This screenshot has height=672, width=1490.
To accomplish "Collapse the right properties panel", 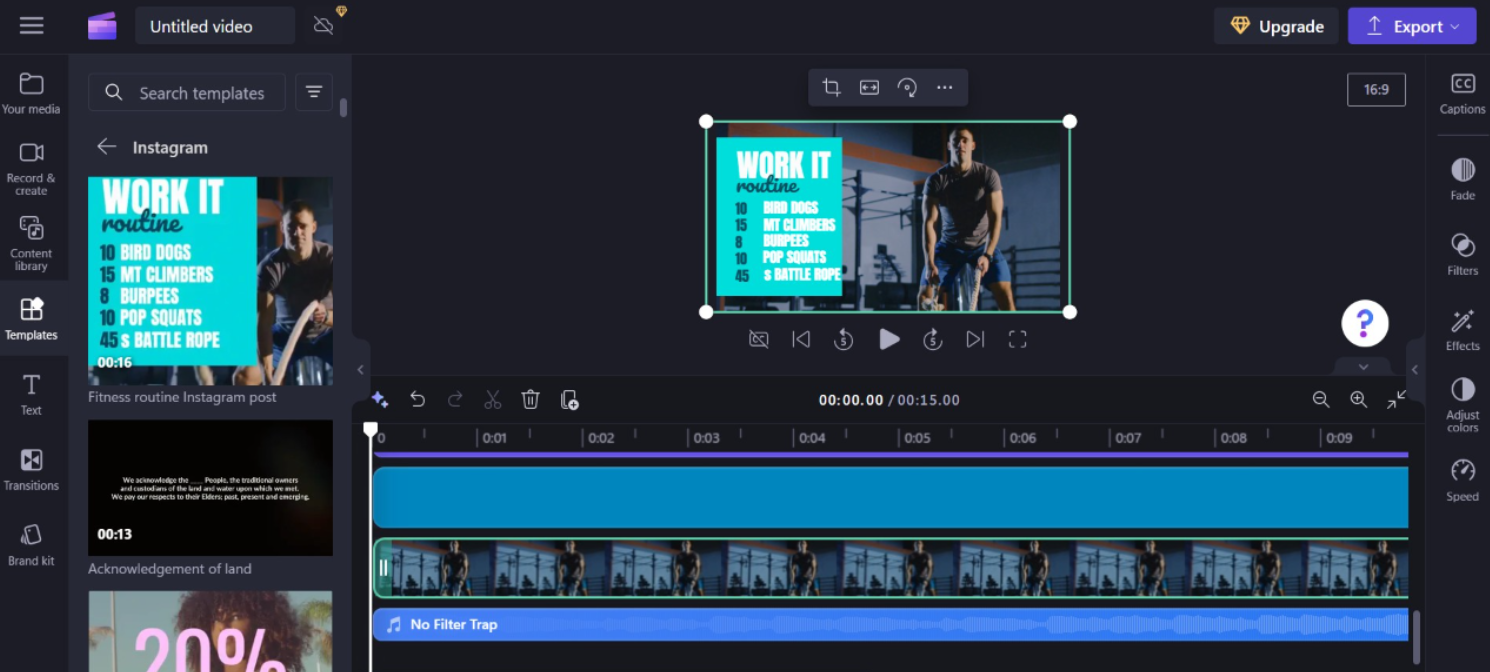I will click(1414, 370).
